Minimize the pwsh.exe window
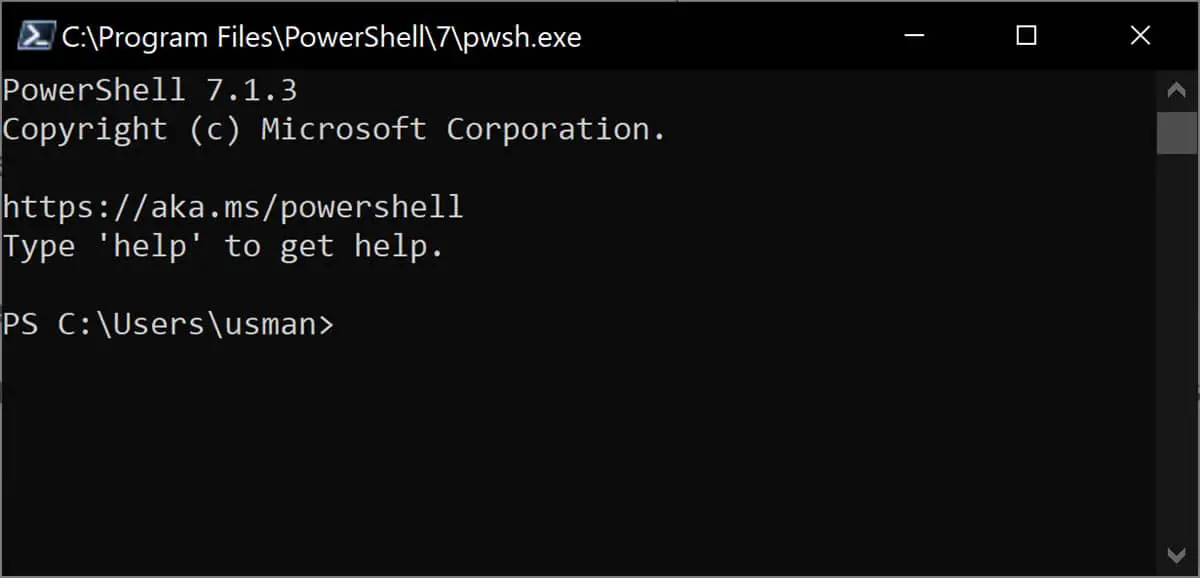This screenshot has width=1200, height=578. coord(913,36)
